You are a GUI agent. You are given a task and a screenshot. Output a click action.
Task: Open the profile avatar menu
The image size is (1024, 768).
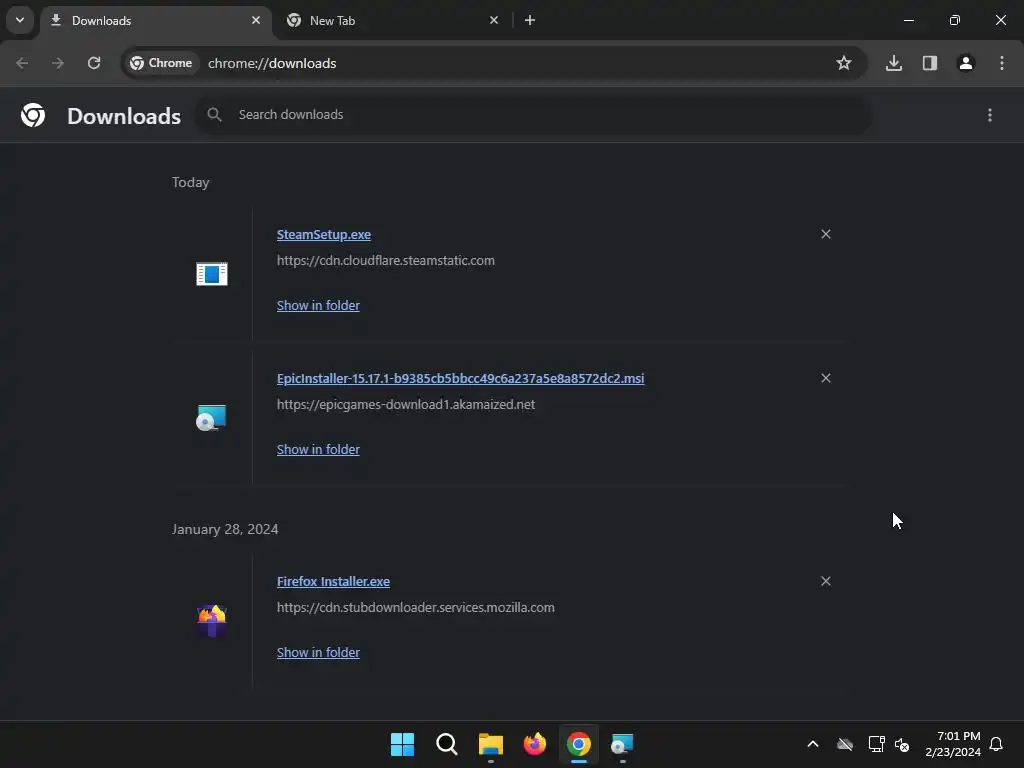point(966,63)
